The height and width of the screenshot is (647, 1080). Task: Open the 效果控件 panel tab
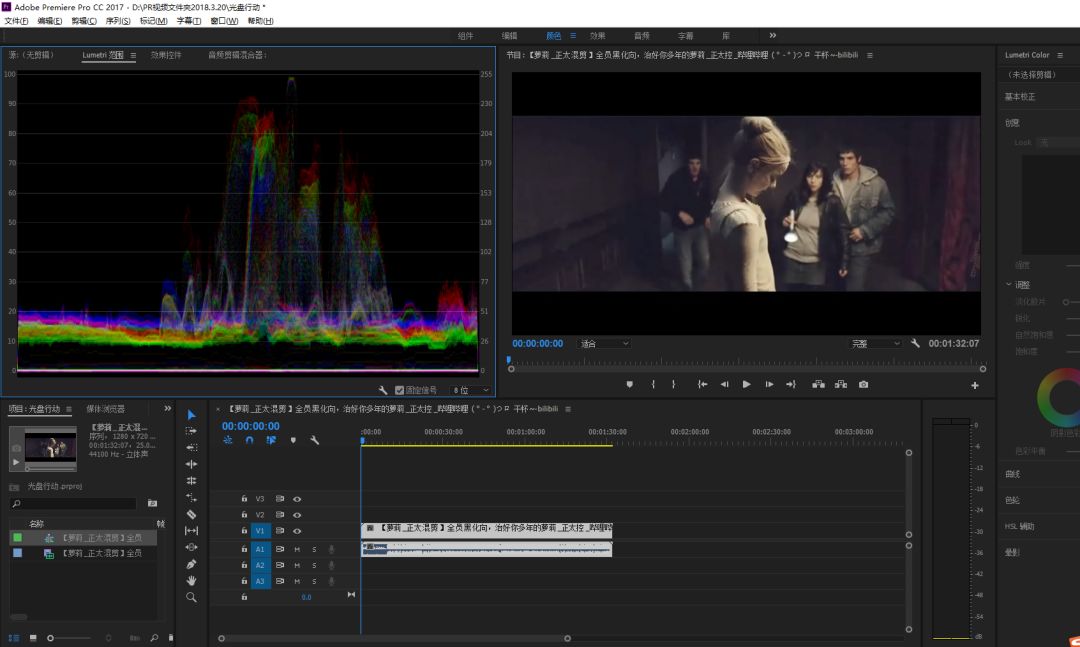166,55
